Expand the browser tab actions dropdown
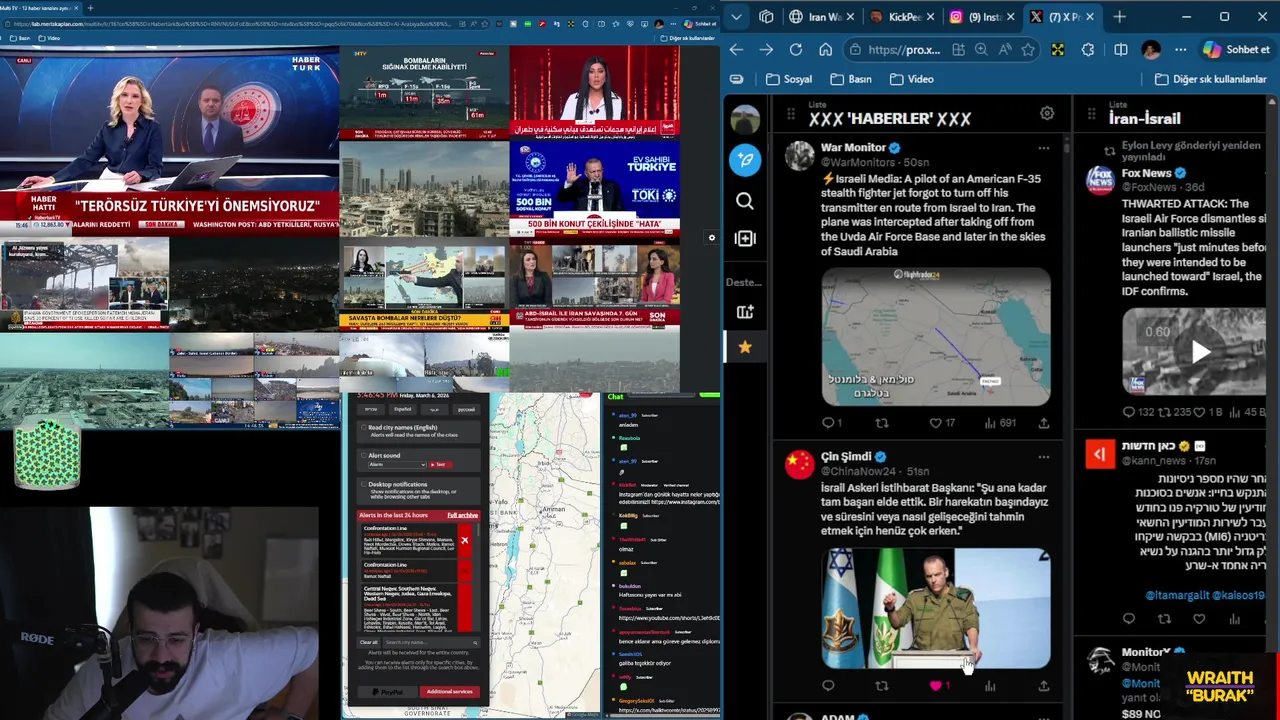This screenshot has width=1280, height=720. coord(737,16)
